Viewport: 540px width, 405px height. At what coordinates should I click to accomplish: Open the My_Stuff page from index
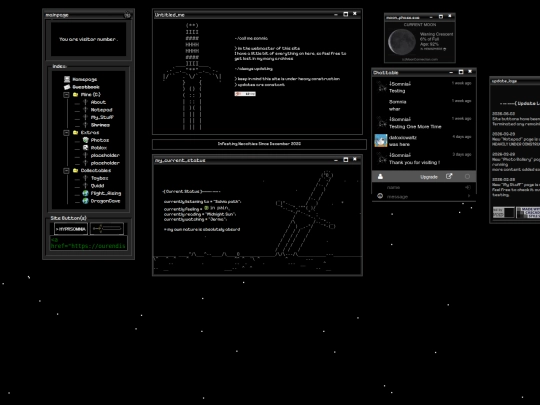coord(102,117)
